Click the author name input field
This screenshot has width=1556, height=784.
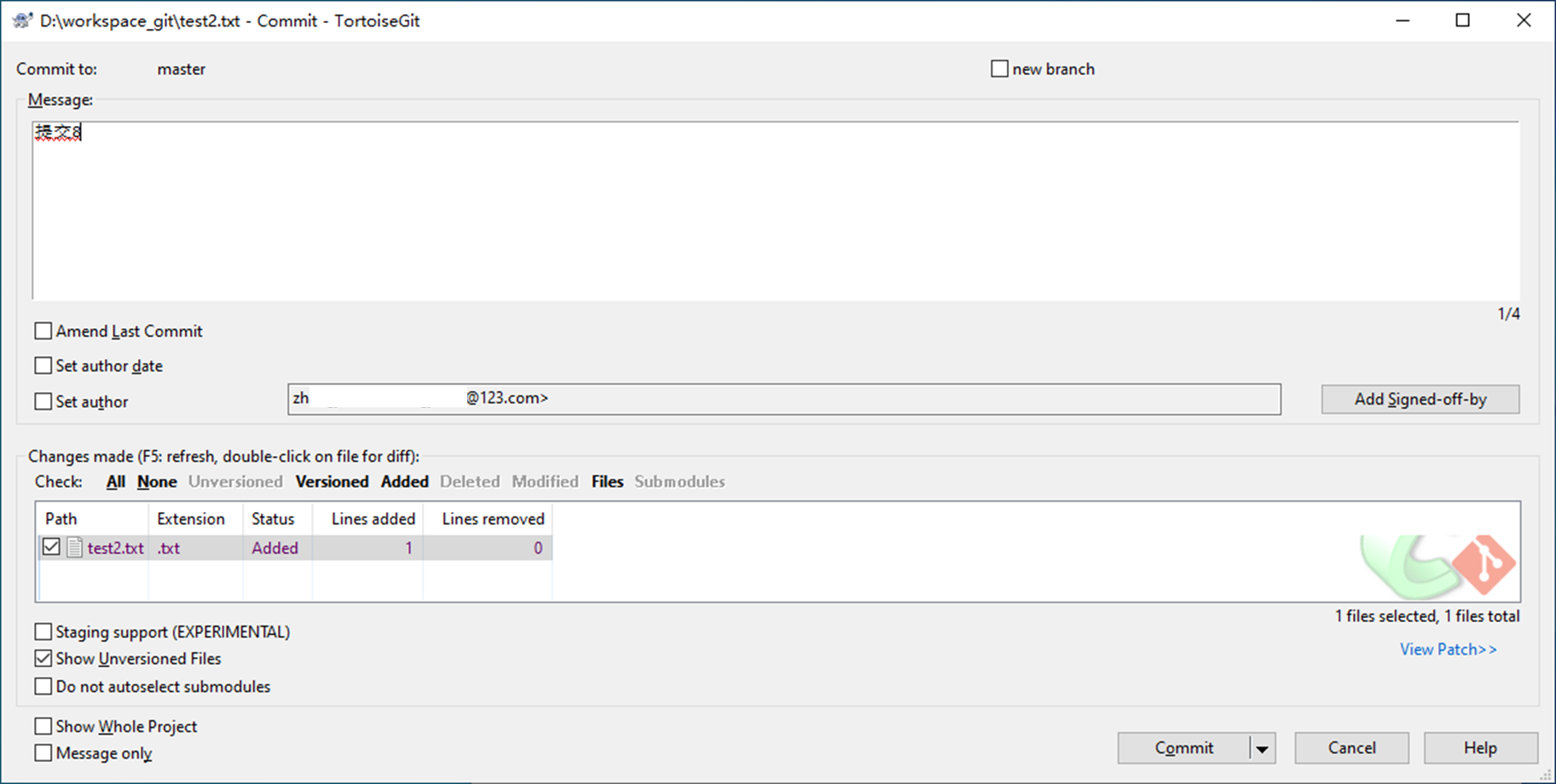pyautogui.click(x=784, y=399)
